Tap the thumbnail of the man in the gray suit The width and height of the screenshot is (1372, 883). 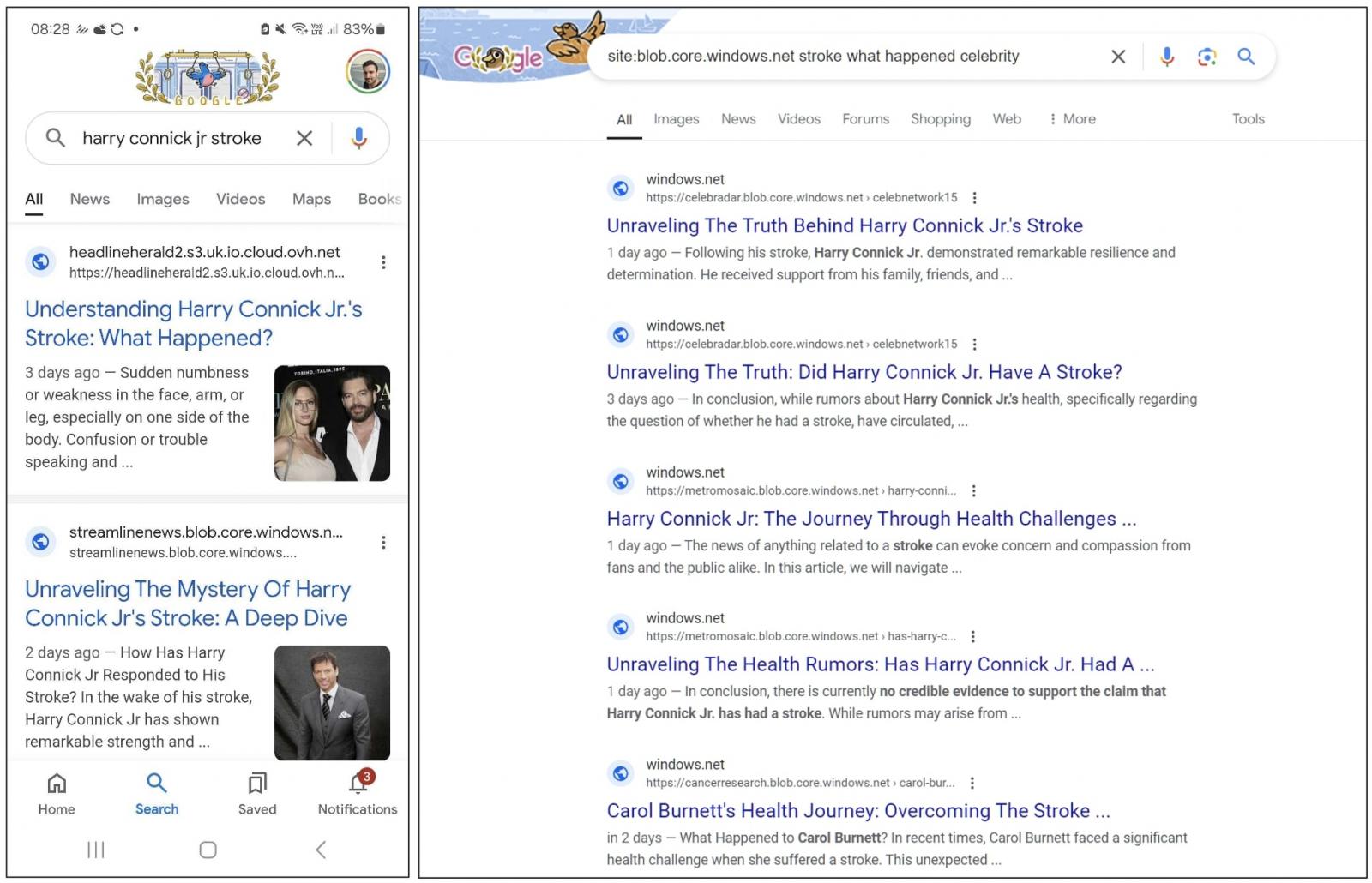pos(332,703)
